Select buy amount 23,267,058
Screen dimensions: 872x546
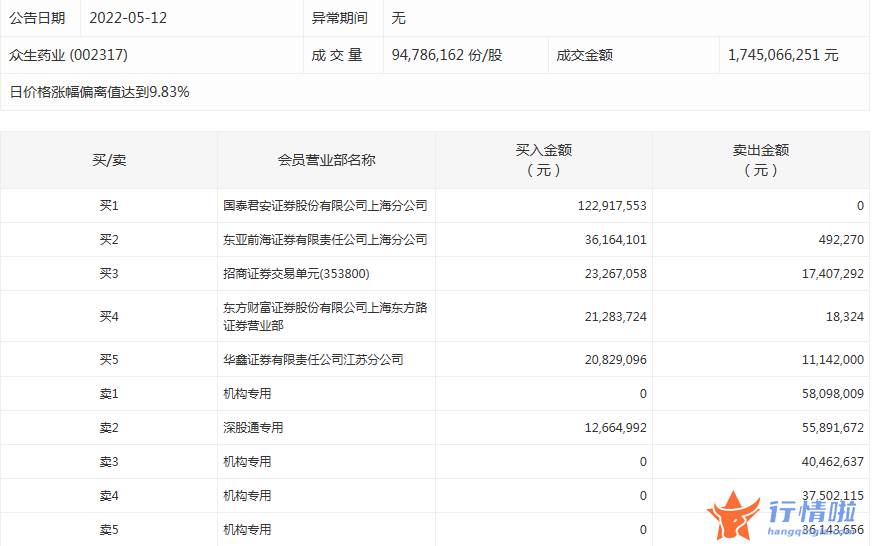616,274
